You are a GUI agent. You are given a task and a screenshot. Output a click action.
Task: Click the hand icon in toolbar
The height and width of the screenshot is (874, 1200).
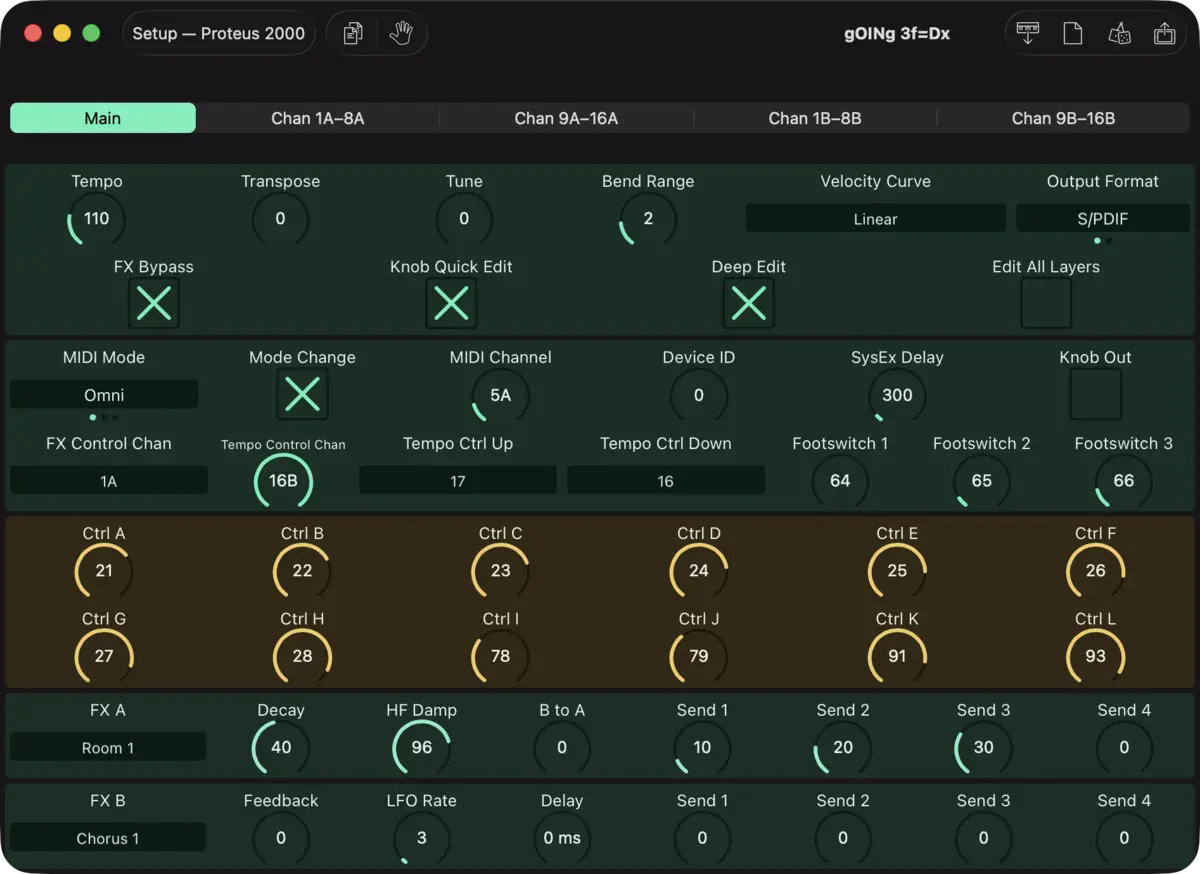click(x=401, y=33)
